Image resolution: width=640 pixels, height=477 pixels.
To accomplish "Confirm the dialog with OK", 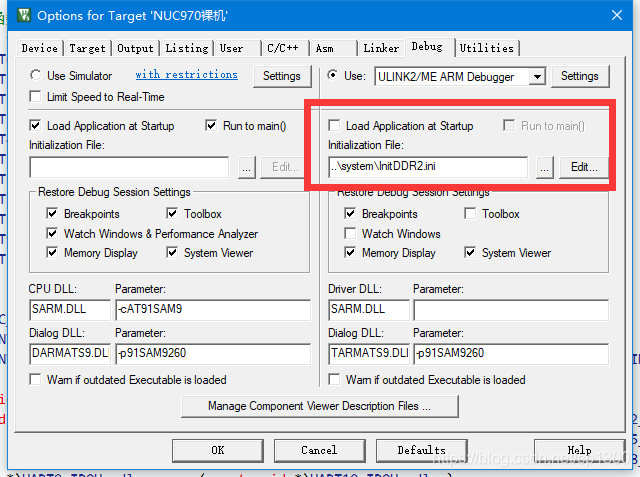I will coord(218,450).
